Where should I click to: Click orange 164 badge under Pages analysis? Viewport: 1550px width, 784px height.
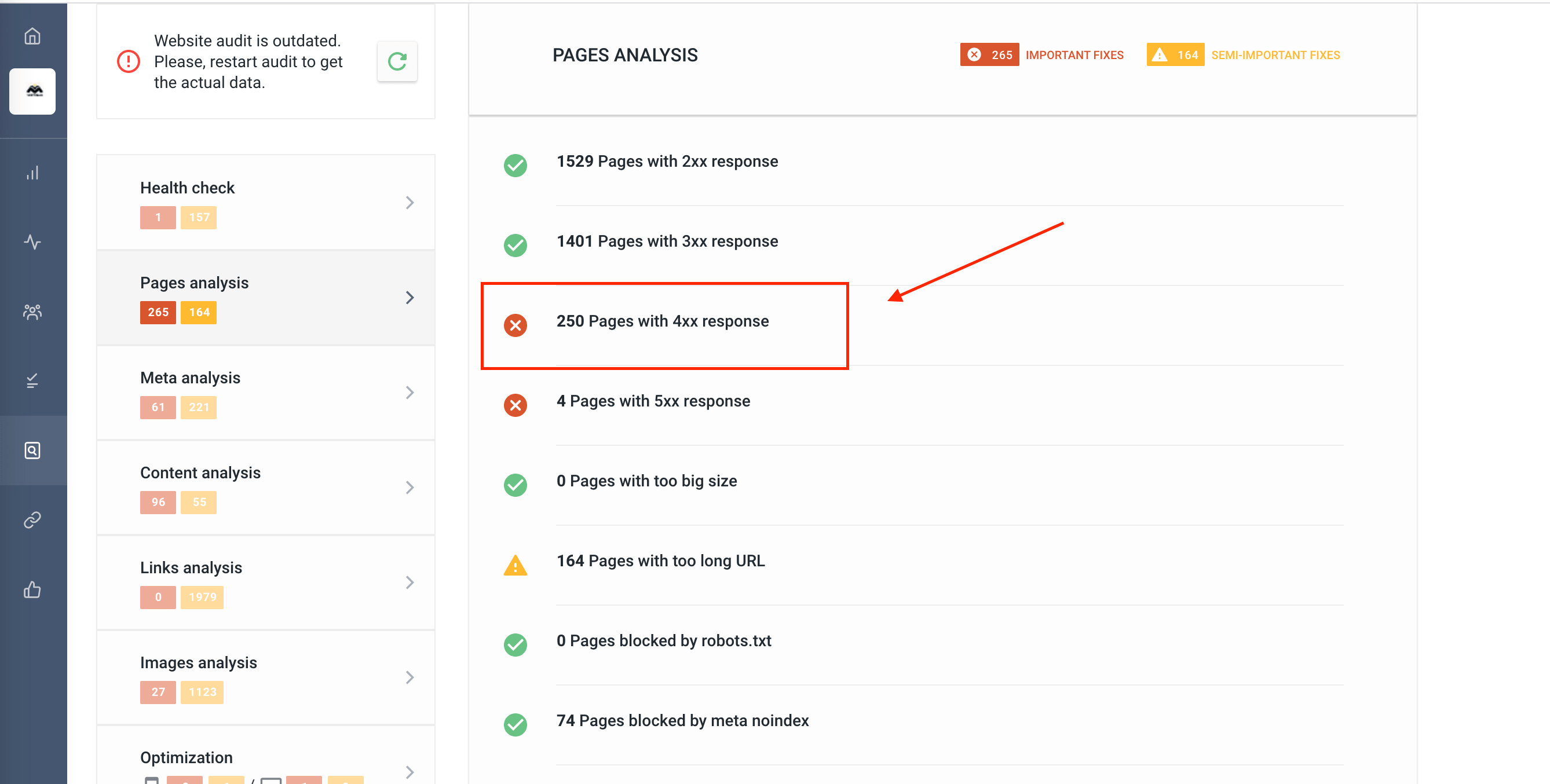tap(199, 312)
